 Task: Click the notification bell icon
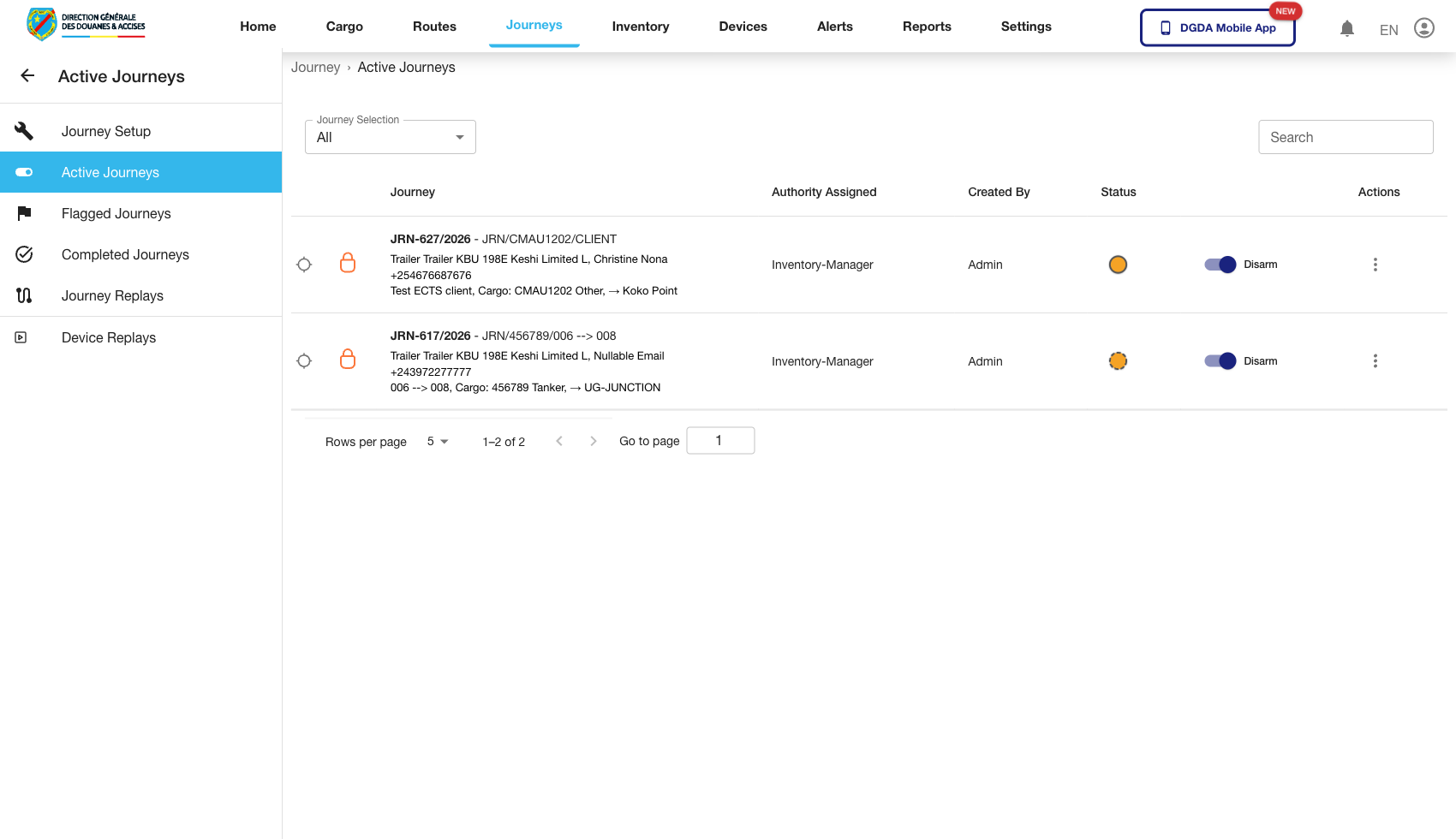coord(1346,29)
